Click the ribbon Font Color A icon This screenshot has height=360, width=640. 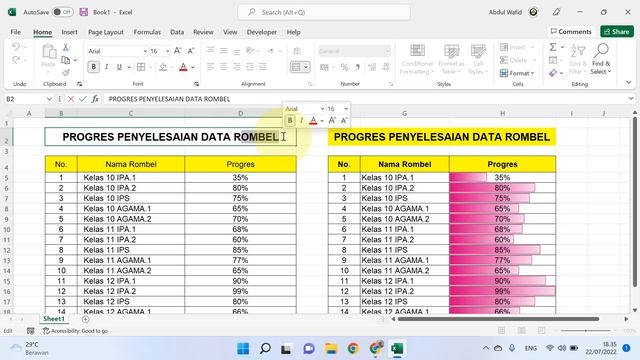(183, 67)
